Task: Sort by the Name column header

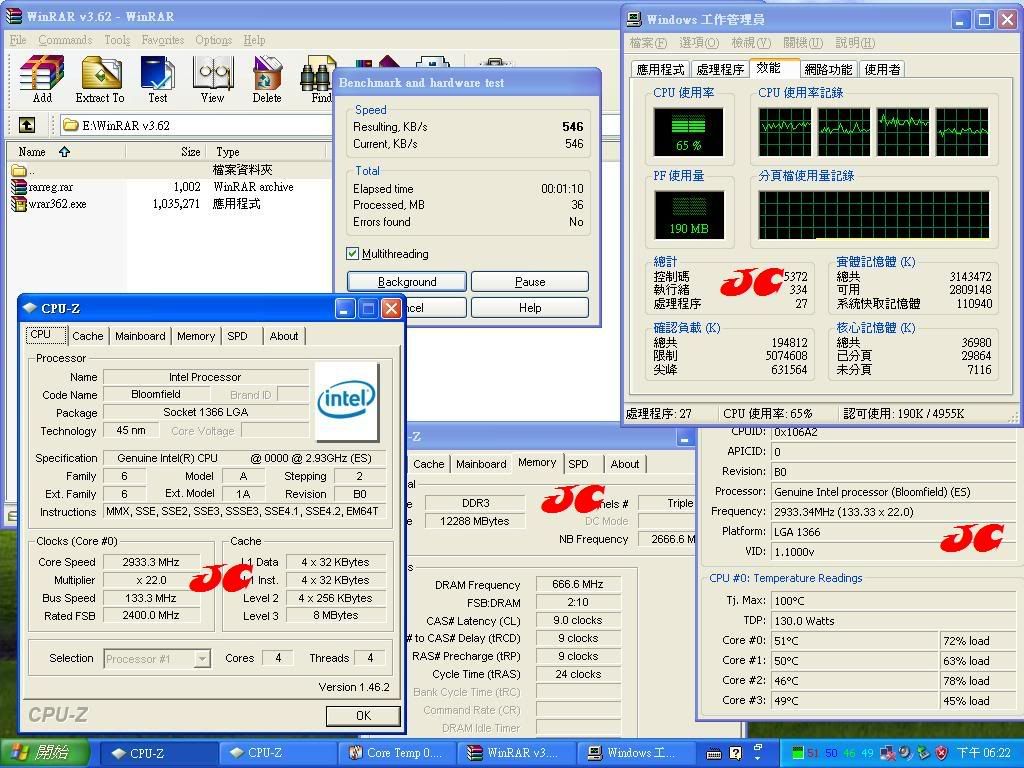Action: [x=65, y=152]
